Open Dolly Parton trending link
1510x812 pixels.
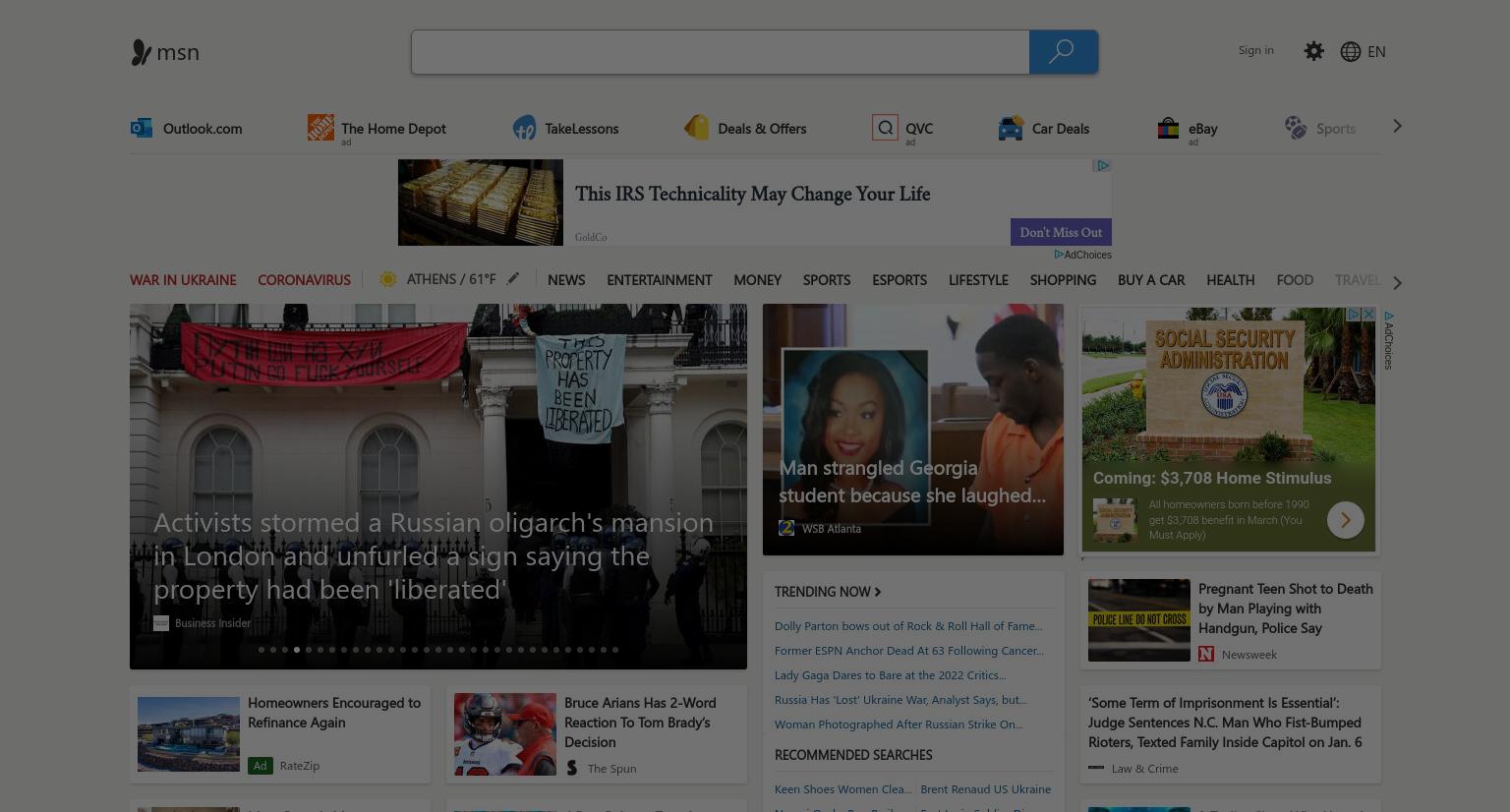point(908,626)
